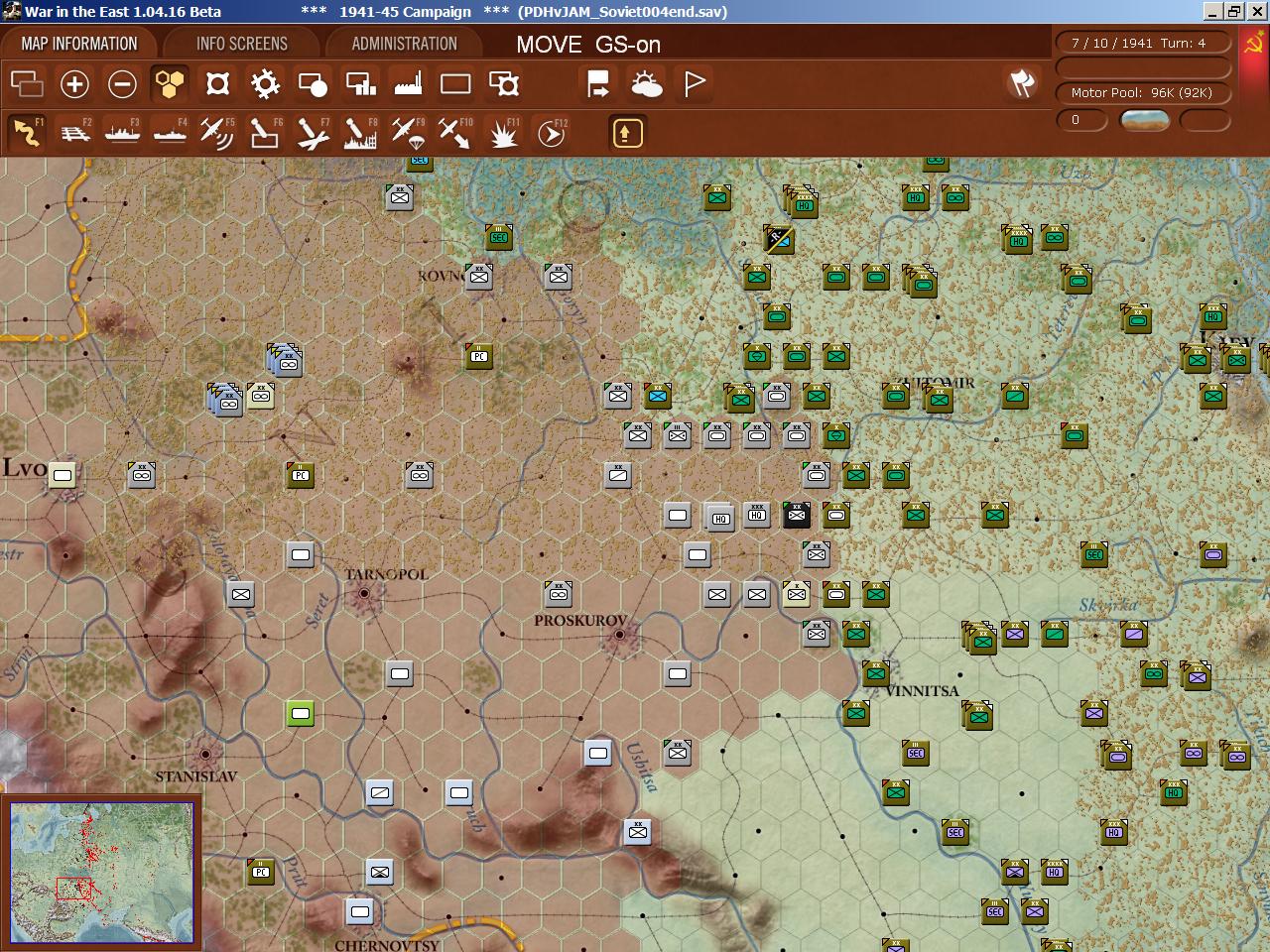Click the ROVNO city label
The width and height of the screenshot is (1270, 952).
[x=441, y=275]
